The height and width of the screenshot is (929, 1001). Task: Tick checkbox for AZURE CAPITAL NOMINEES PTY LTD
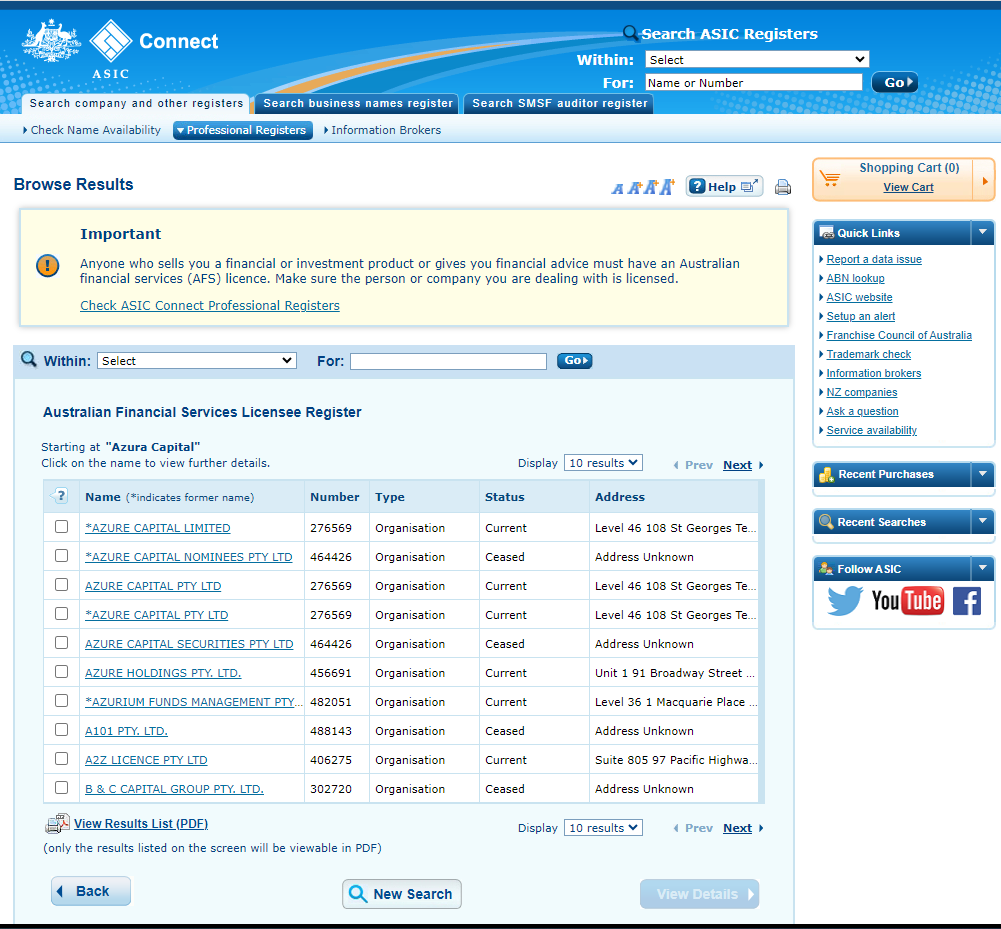tap(61, 555)
